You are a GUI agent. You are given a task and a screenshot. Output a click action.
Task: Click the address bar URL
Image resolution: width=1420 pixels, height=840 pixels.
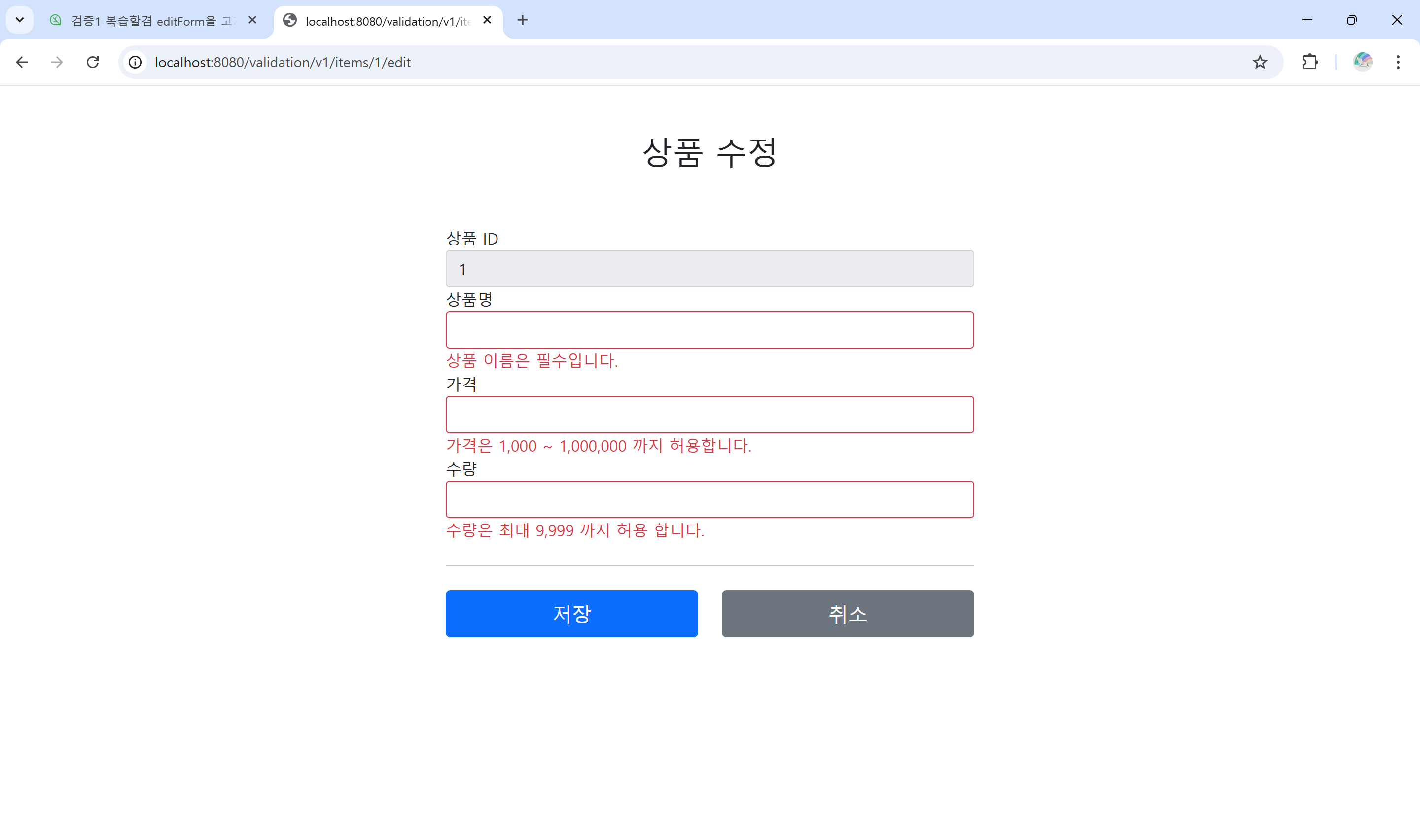click(283, 62)
